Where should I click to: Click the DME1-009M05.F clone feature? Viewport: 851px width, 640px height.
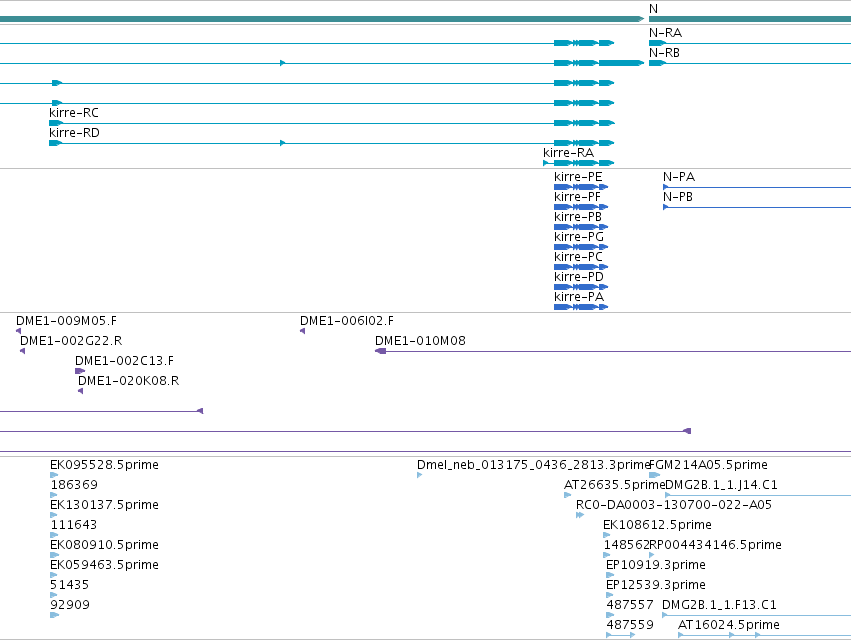pos(66,321)
